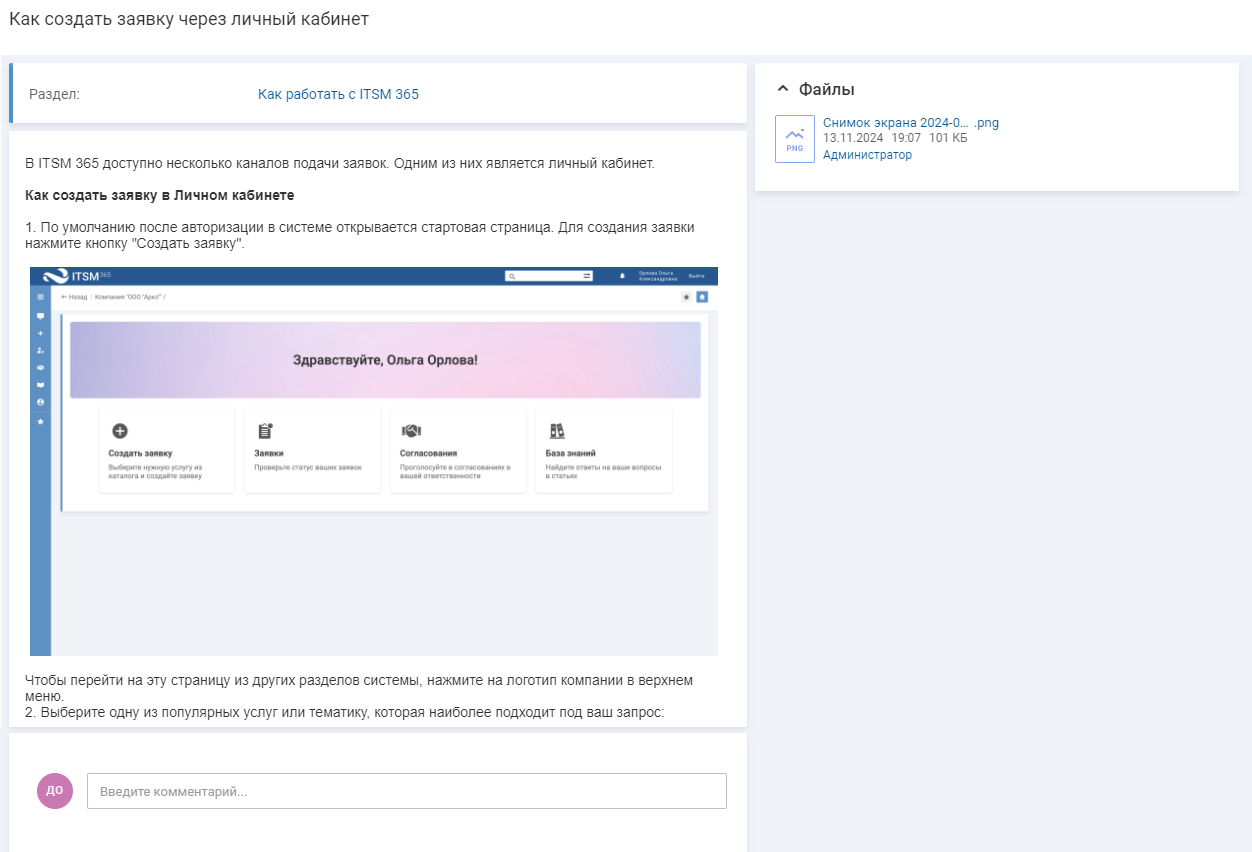This screenshot has width=1252, height=852.
Task: Click the ДО user avatar
Action: (x=55, y=790)
